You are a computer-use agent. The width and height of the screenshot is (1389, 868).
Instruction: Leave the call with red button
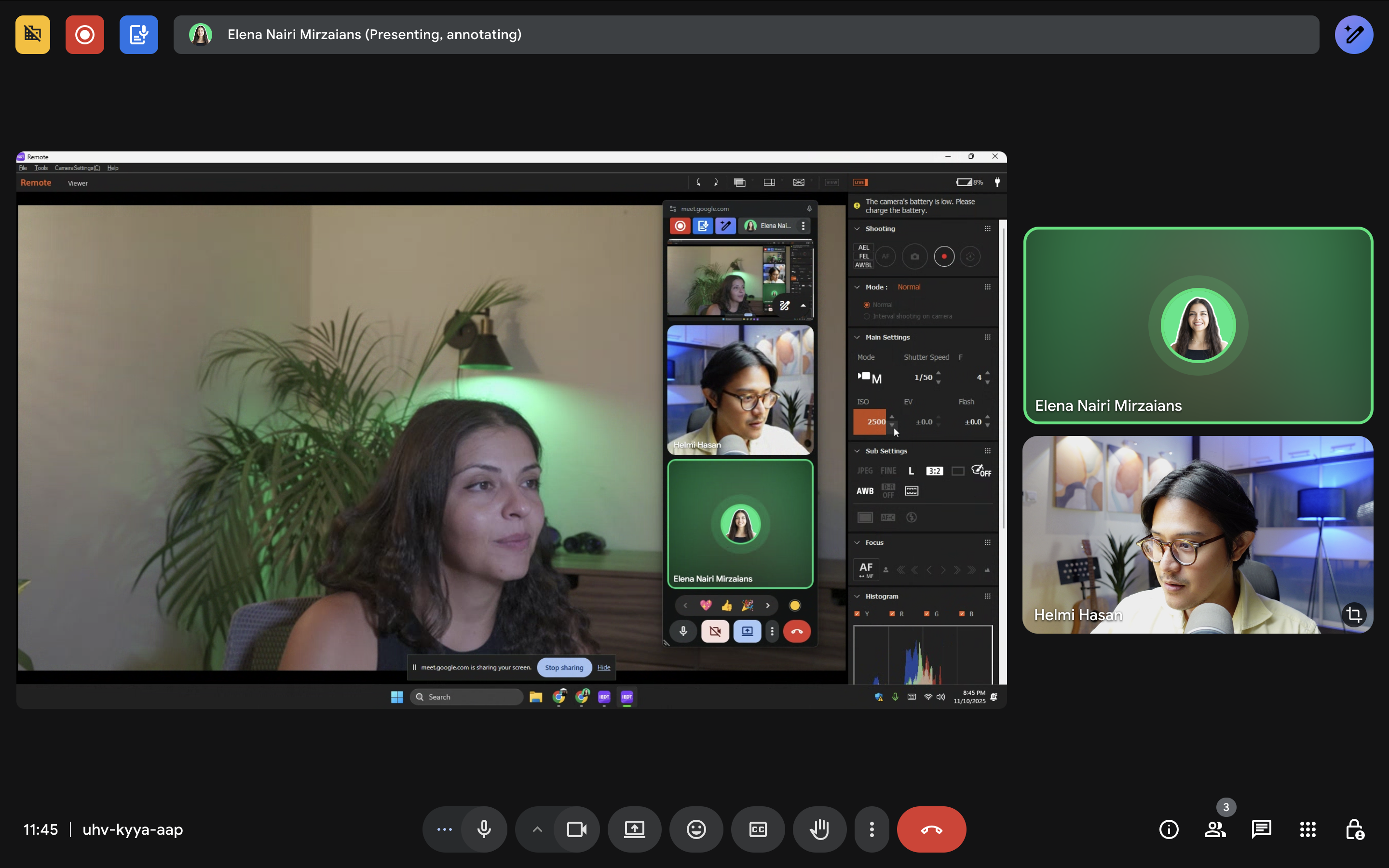(931, 829)
